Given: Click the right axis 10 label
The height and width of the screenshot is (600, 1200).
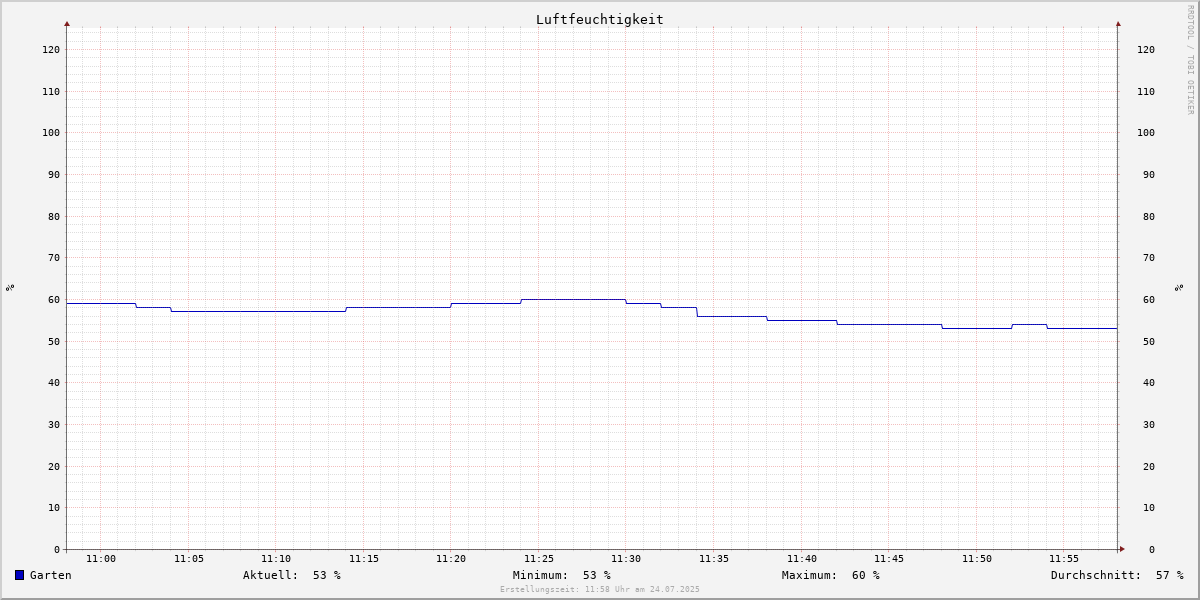Looking at the screenshot, I should click(1149, 507).
